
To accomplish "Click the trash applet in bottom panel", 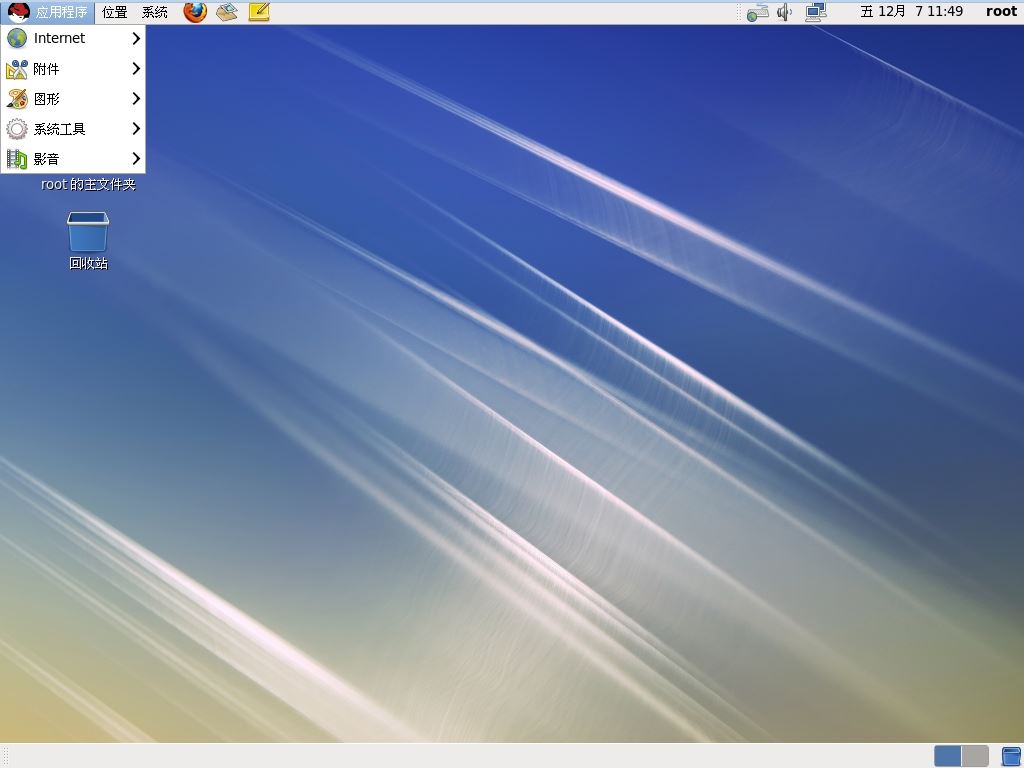I will [x=1011, y=756].
